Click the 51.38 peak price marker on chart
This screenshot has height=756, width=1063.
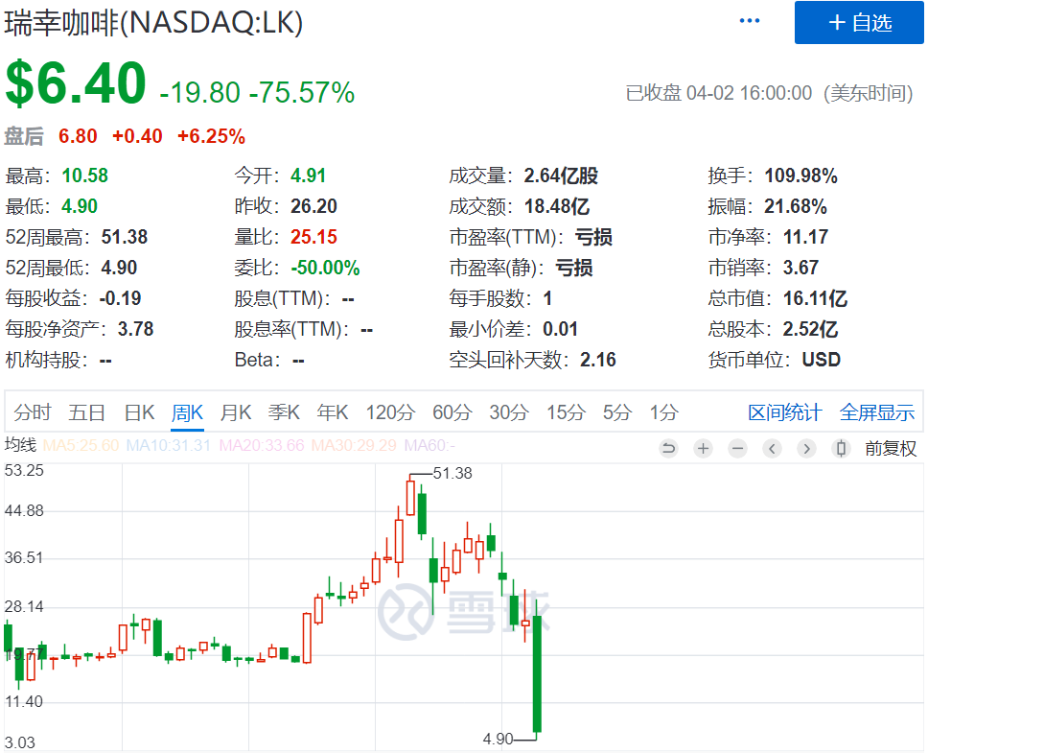point(452,473)
